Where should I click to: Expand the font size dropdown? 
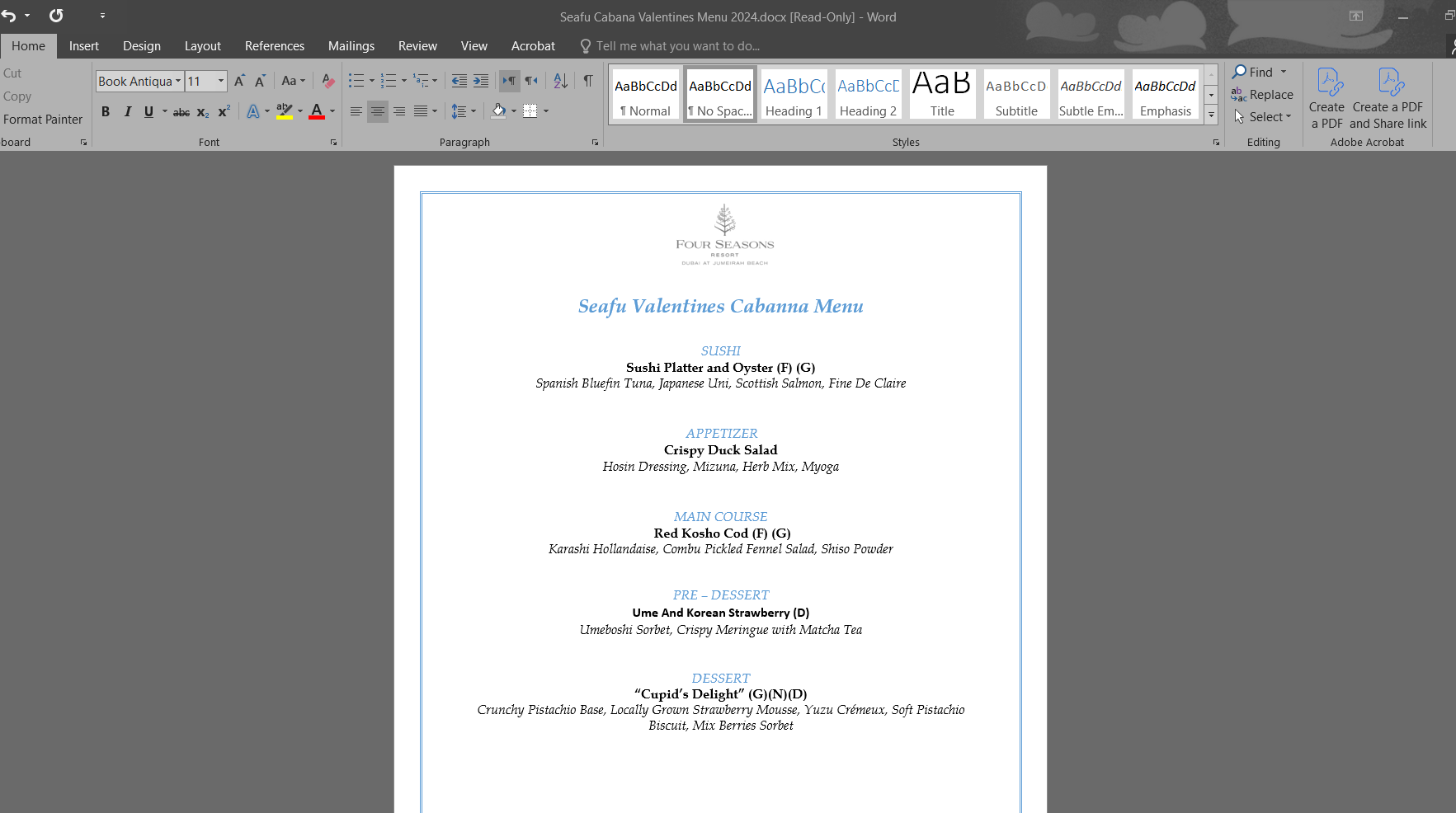click(x=220, y=81)
